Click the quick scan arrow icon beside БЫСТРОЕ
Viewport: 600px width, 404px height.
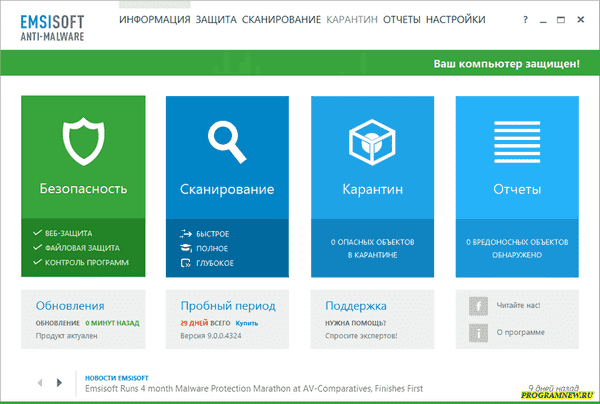pos(186,233)
